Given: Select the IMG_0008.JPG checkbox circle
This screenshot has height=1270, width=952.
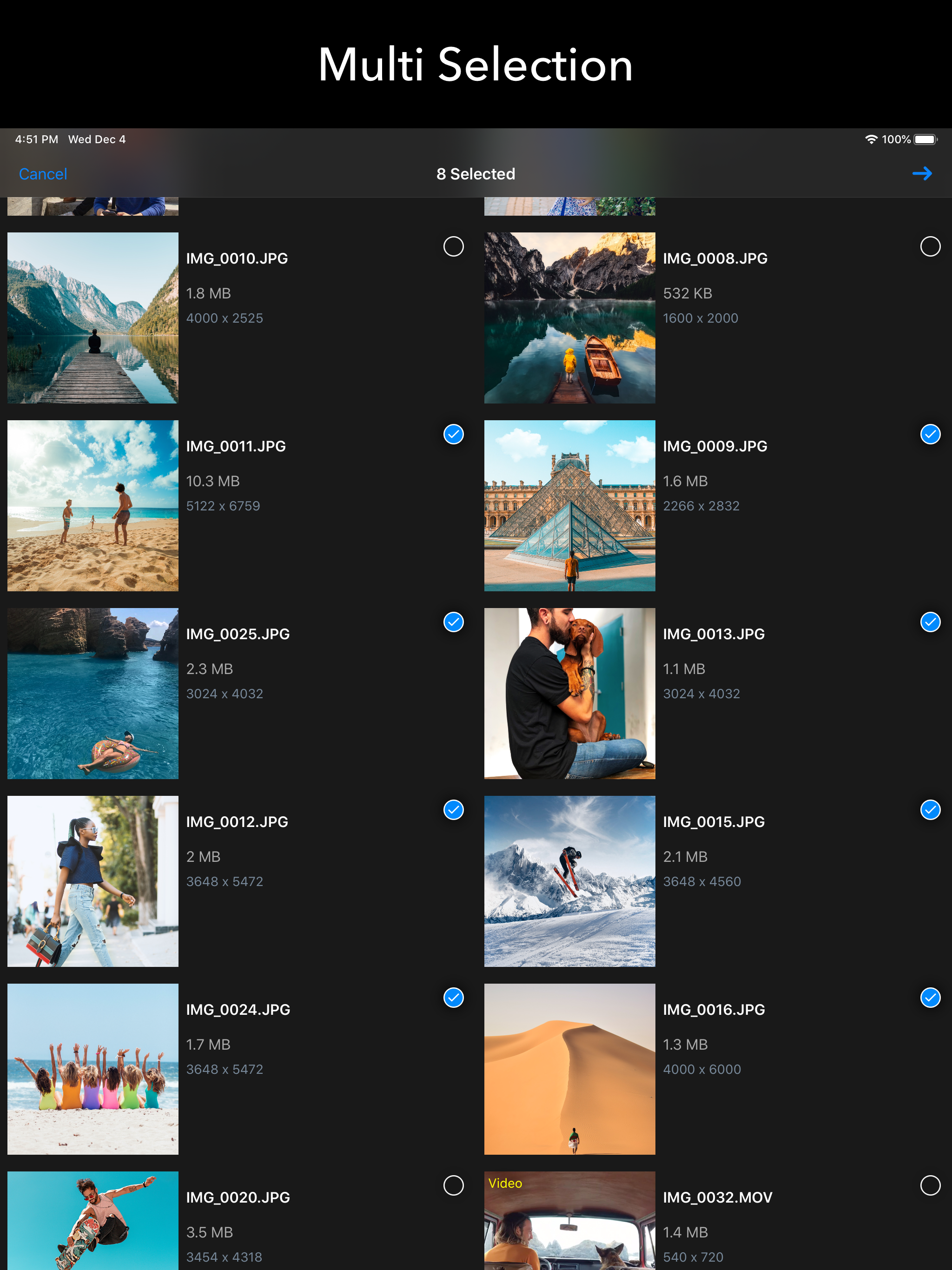Looking at the screenshot, I should pos(930,246).
